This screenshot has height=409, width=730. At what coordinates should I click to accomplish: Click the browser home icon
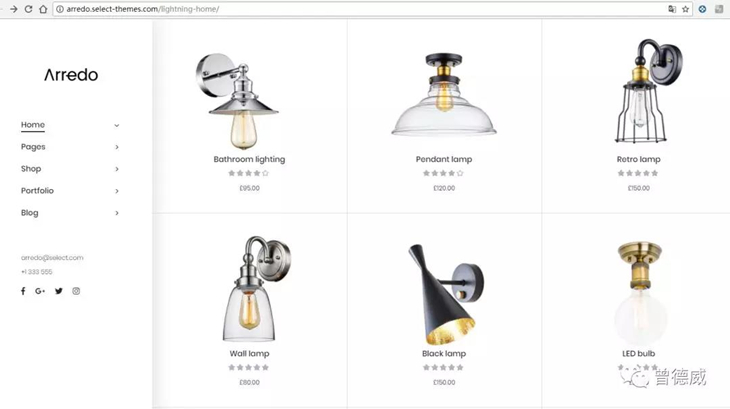click(x=43, y=9)
